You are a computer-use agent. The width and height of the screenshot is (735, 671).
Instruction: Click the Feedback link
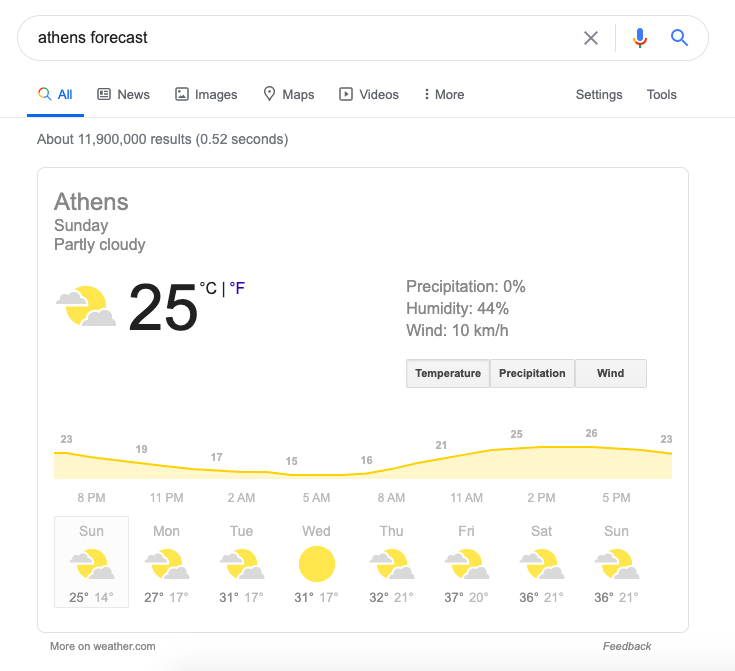click(627, 646)
